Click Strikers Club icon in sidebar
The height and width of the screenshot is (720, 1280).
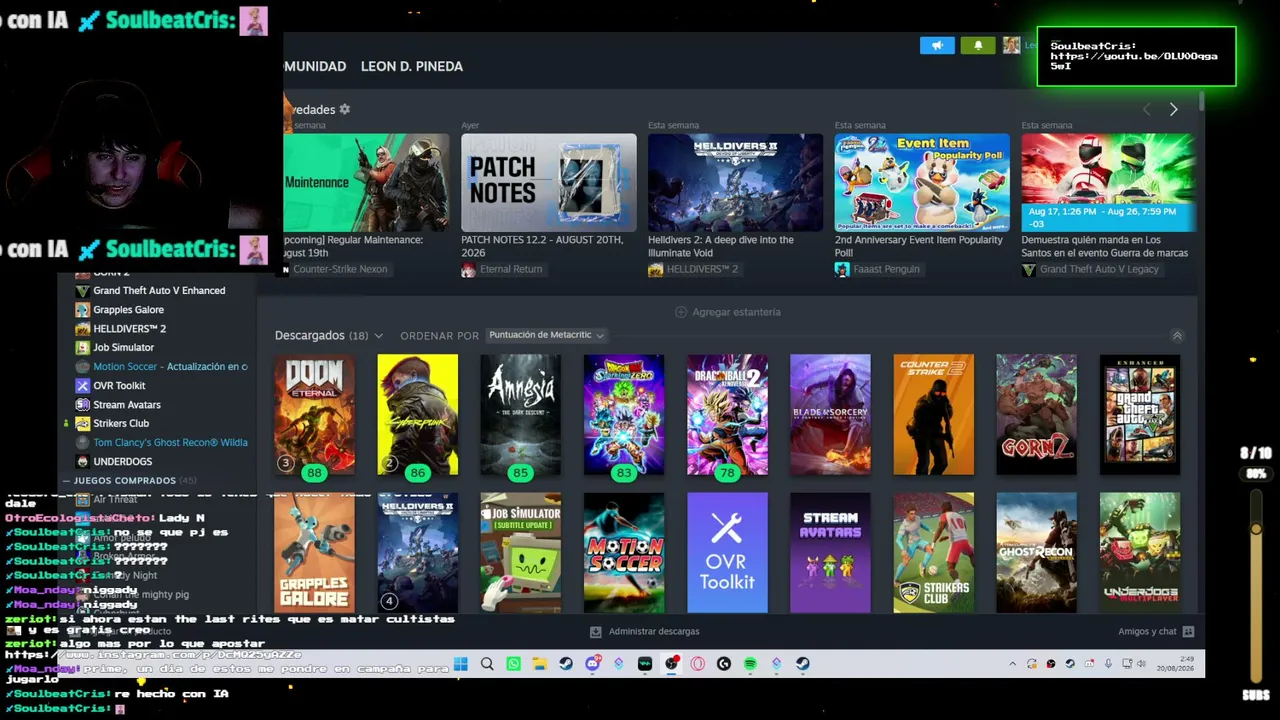coord(83,423)
